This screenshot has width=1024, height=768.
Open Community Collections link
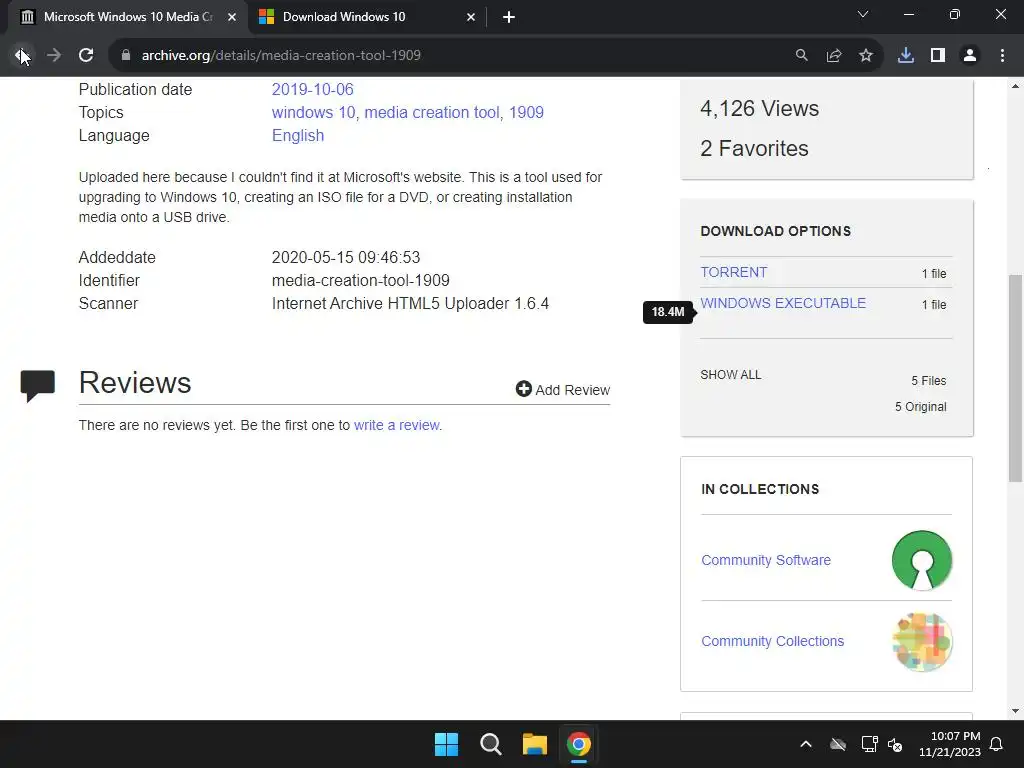pyautogui.click(x=773, y=641)
